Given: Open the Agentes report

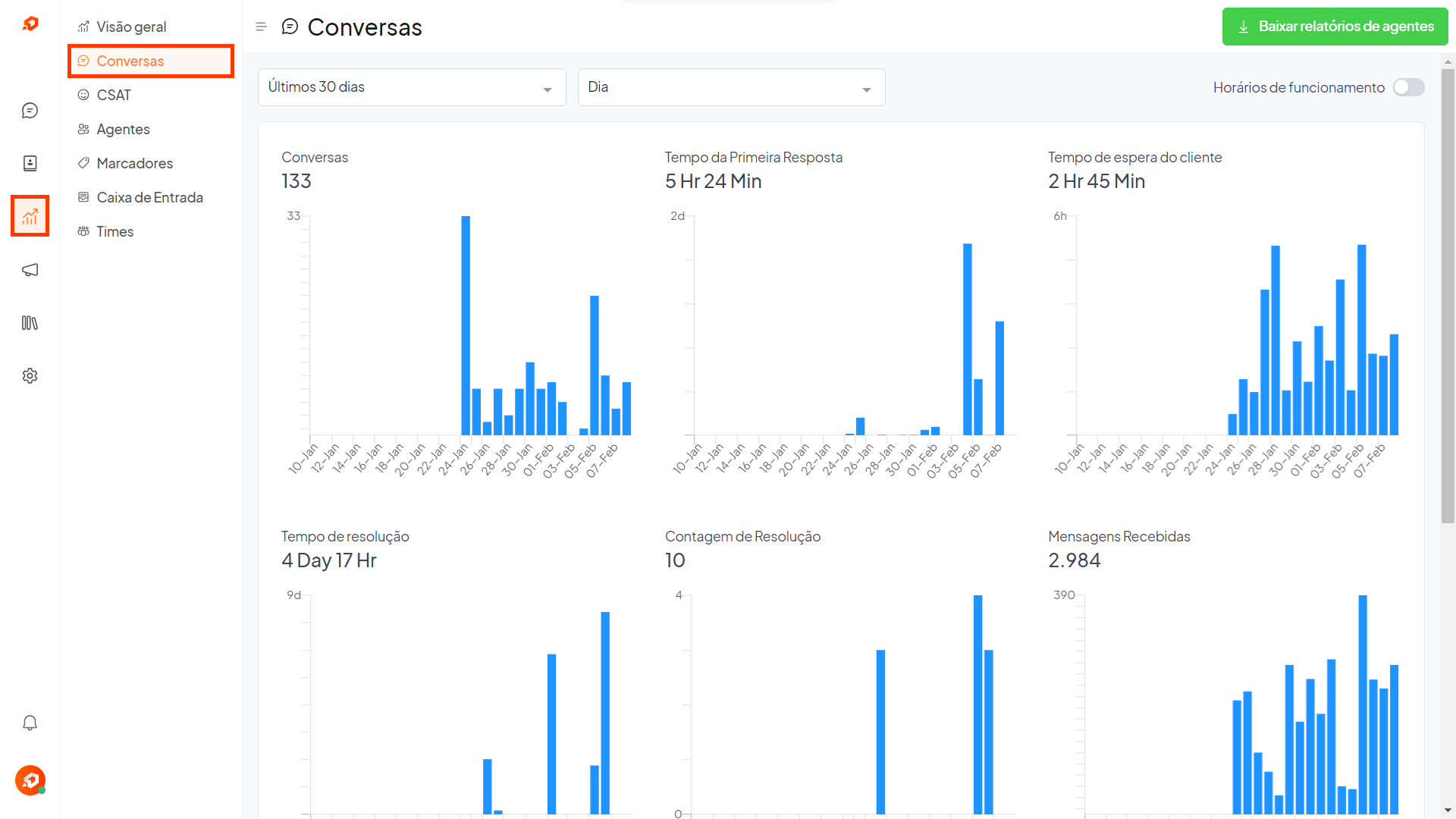Looking at the screenshot, I should (x=123, y=129).
